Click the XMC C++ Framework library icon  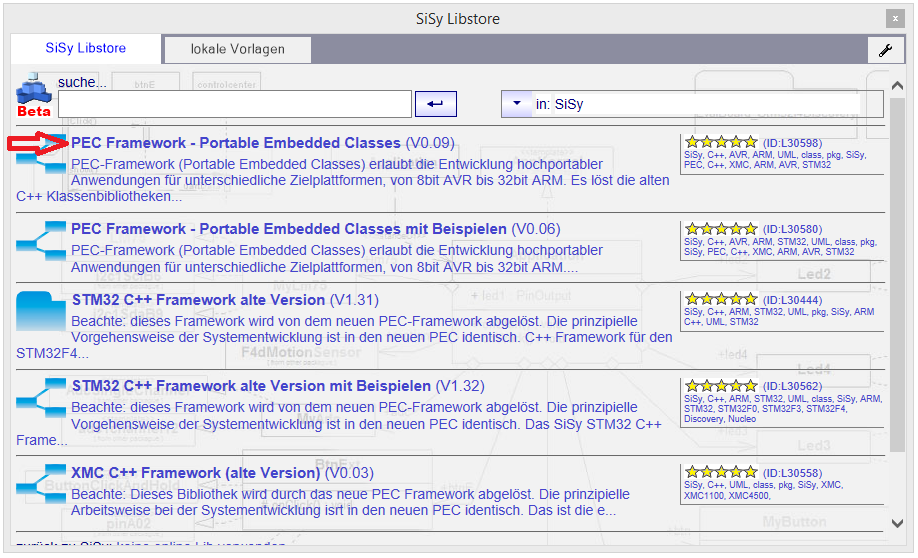tap(42, 485)
